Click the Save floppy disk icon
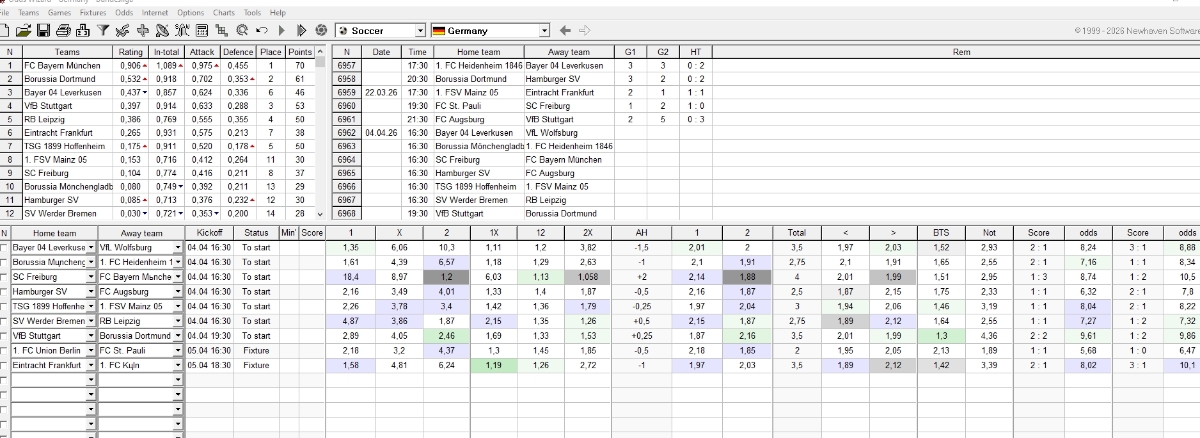 pyautogui.click(x=43, y=31)
